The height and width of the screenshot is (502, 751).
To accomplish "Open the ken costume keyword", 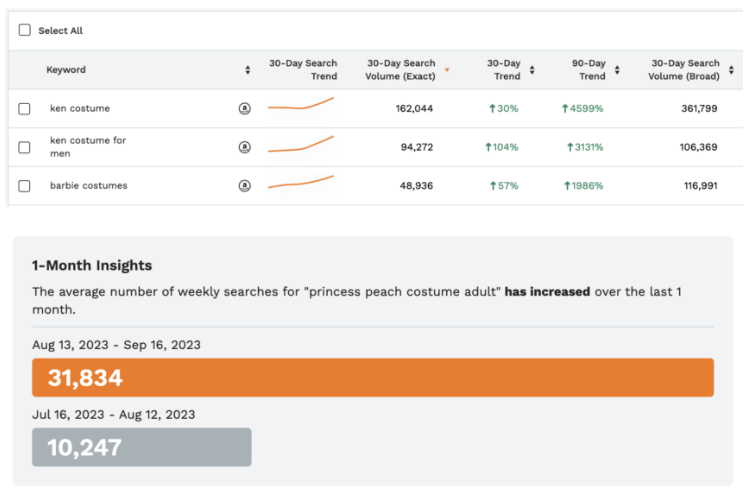I will click(80, 108).
